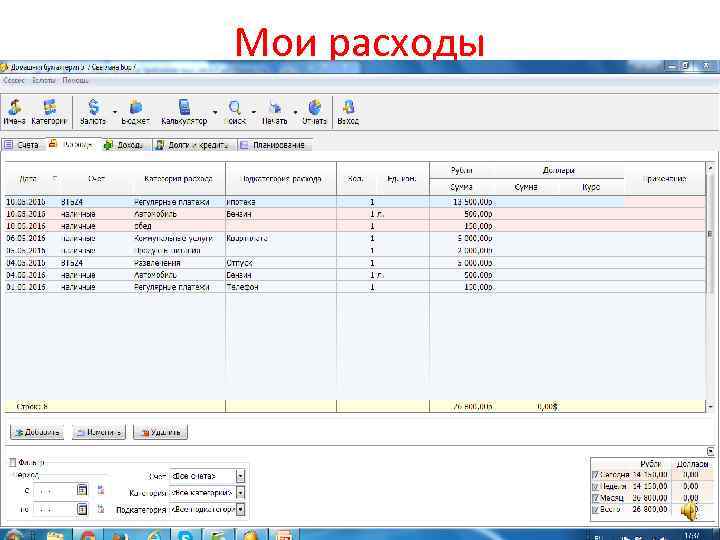
Task: Click the Курс column header
Action: (x=591, y=187)
